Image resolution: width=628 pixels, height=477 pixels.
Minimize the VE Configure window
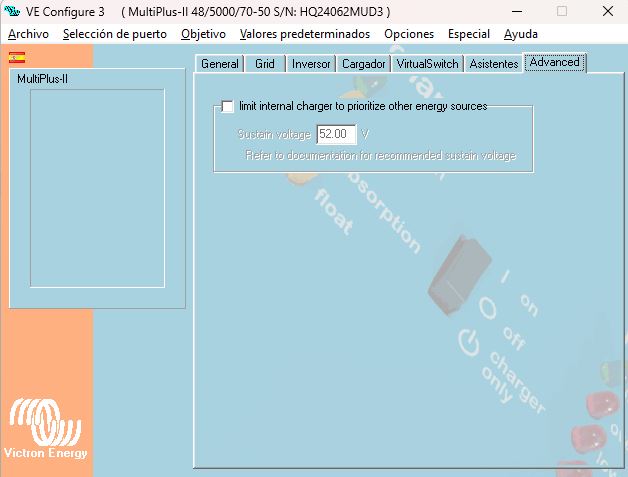click(x=517, y=11)
